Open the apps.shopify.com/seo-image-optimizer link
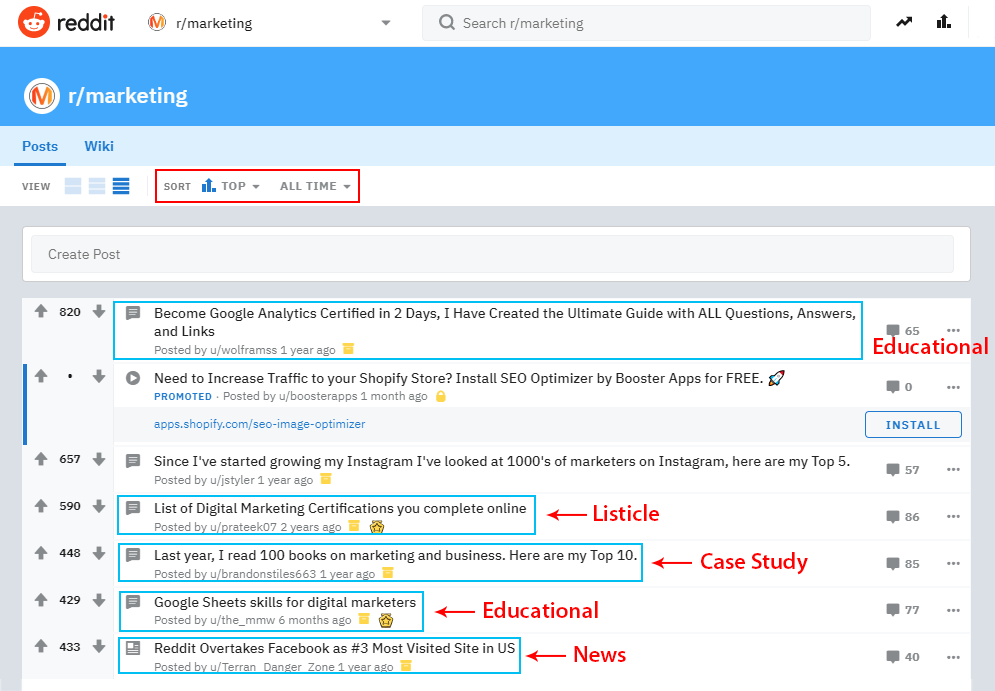Screen dimensions: 995x691 [260, 424]
